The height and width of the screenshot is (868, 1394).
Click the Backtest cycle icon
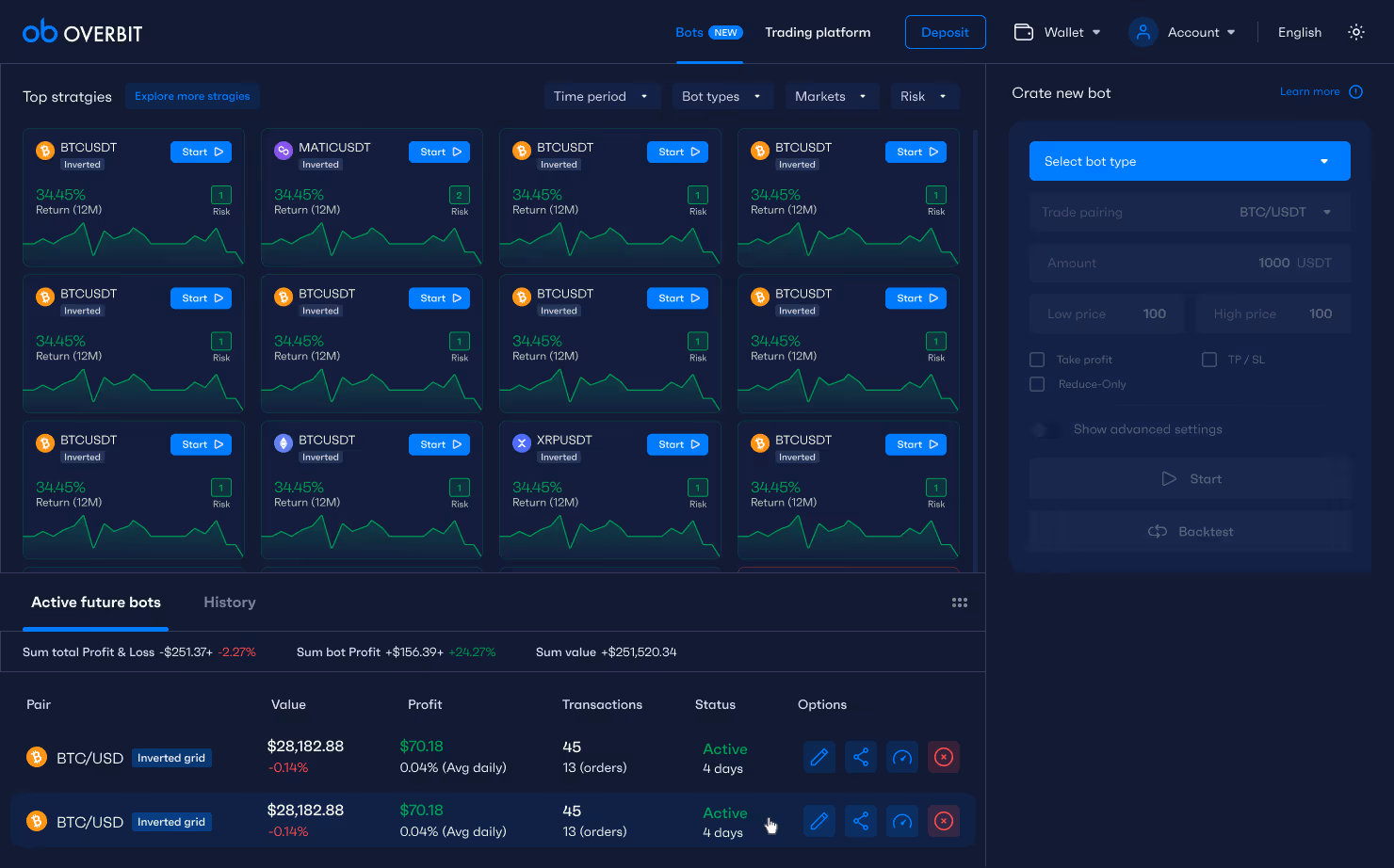pyautogui.click(x=1158, y=532)
